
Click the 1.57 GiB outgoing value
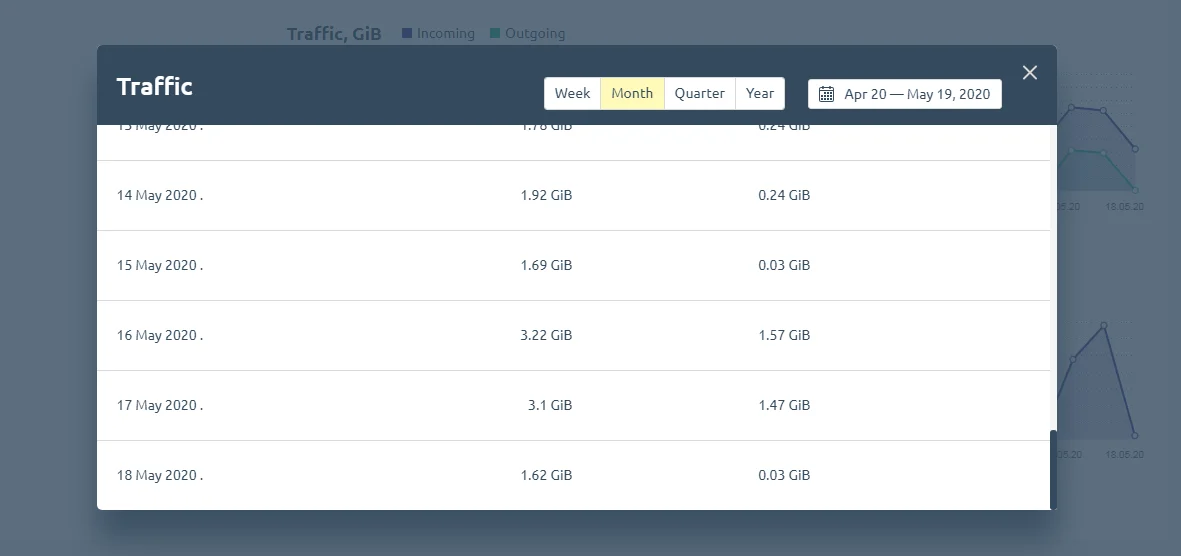[784, 335]
